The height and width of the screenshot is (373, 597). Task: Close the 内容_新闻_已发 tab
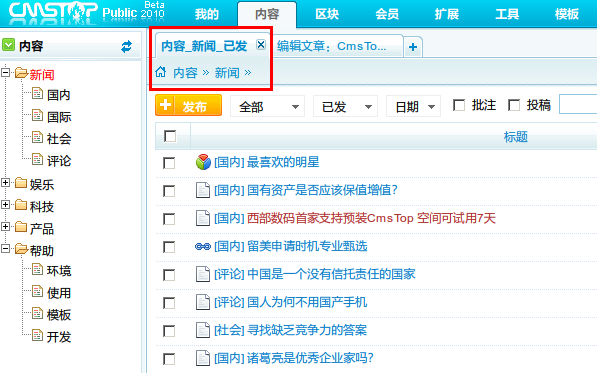[261, 45]
